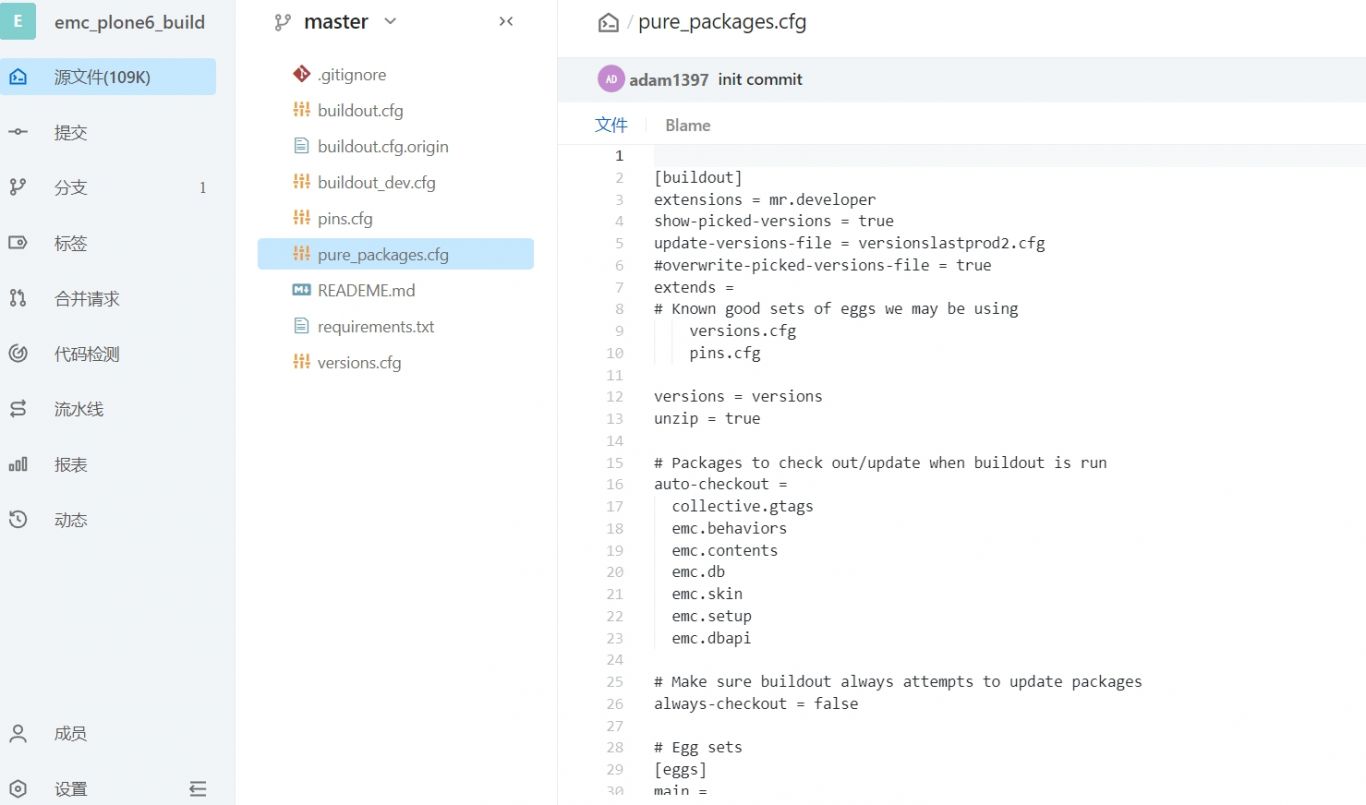Click the chart icon beside 报表

tap(18, 464)
